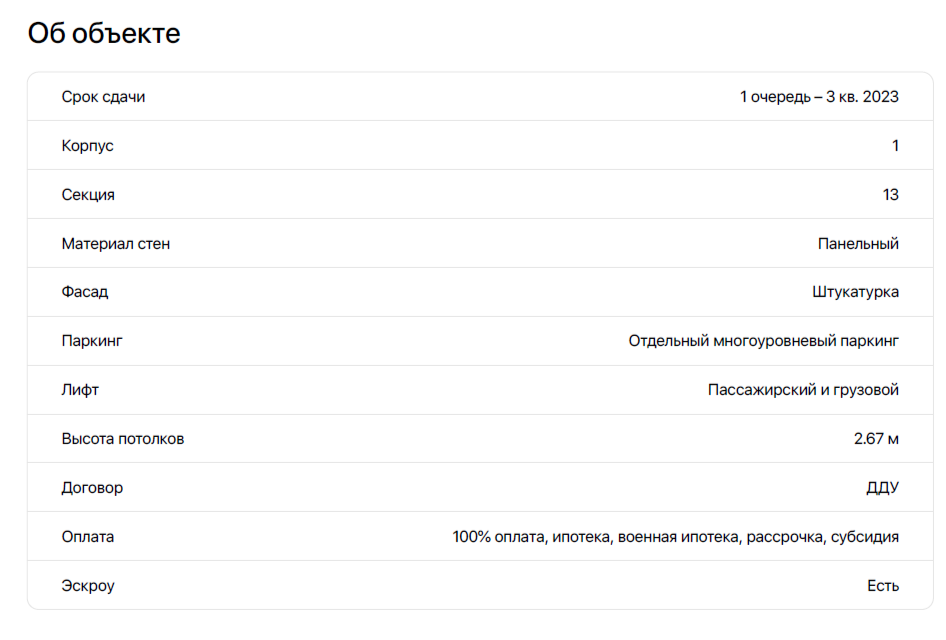Click the "Срок сдачи" row label
Screen dimensions: 946x640
tap(103, 97)
